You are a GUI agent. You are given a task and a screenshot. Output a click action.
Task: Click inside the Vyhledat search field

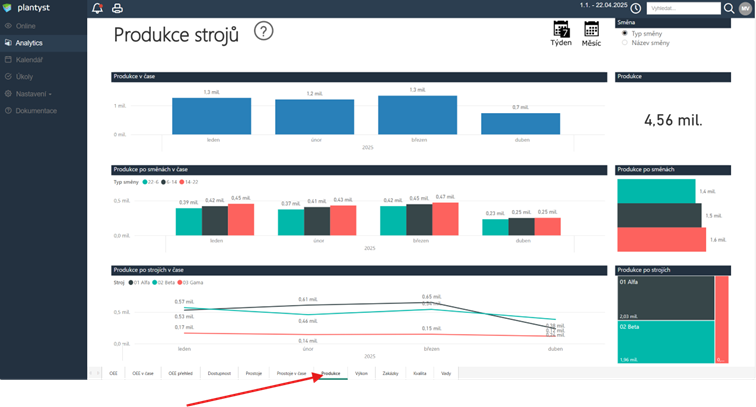coord(683,8)
